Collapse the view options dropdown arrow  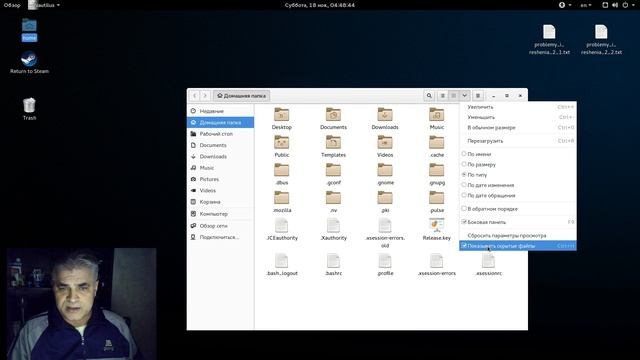[464, 96]
